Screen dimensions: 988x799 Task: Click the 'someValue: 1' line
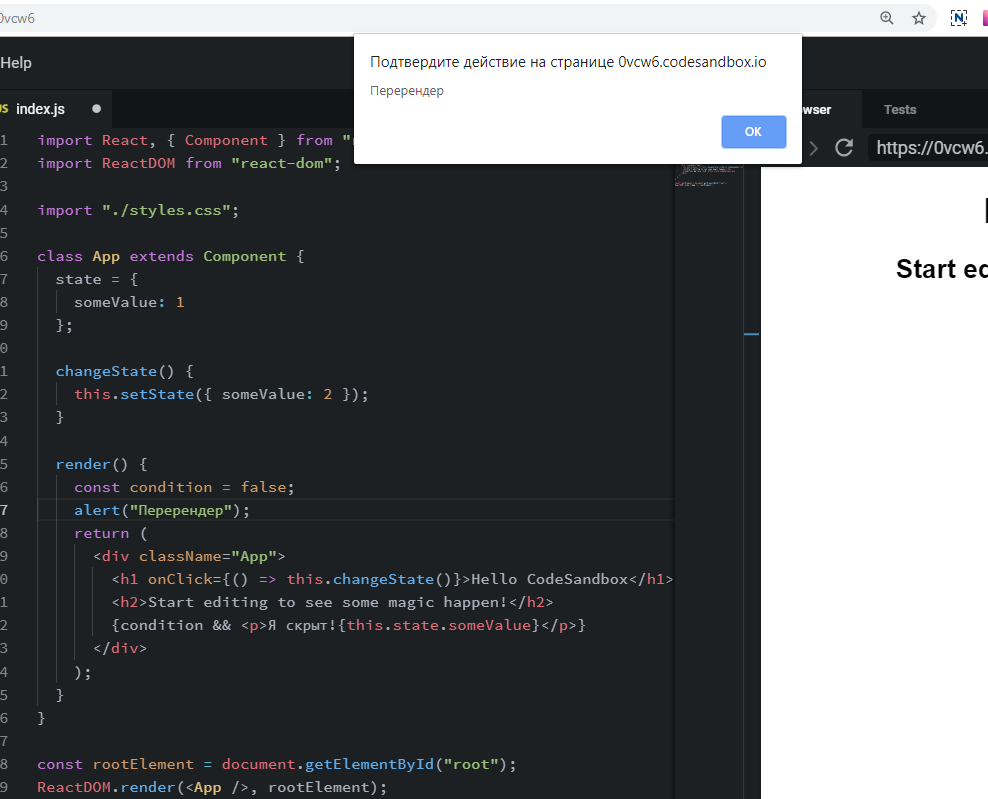click(x=129, y=302)
